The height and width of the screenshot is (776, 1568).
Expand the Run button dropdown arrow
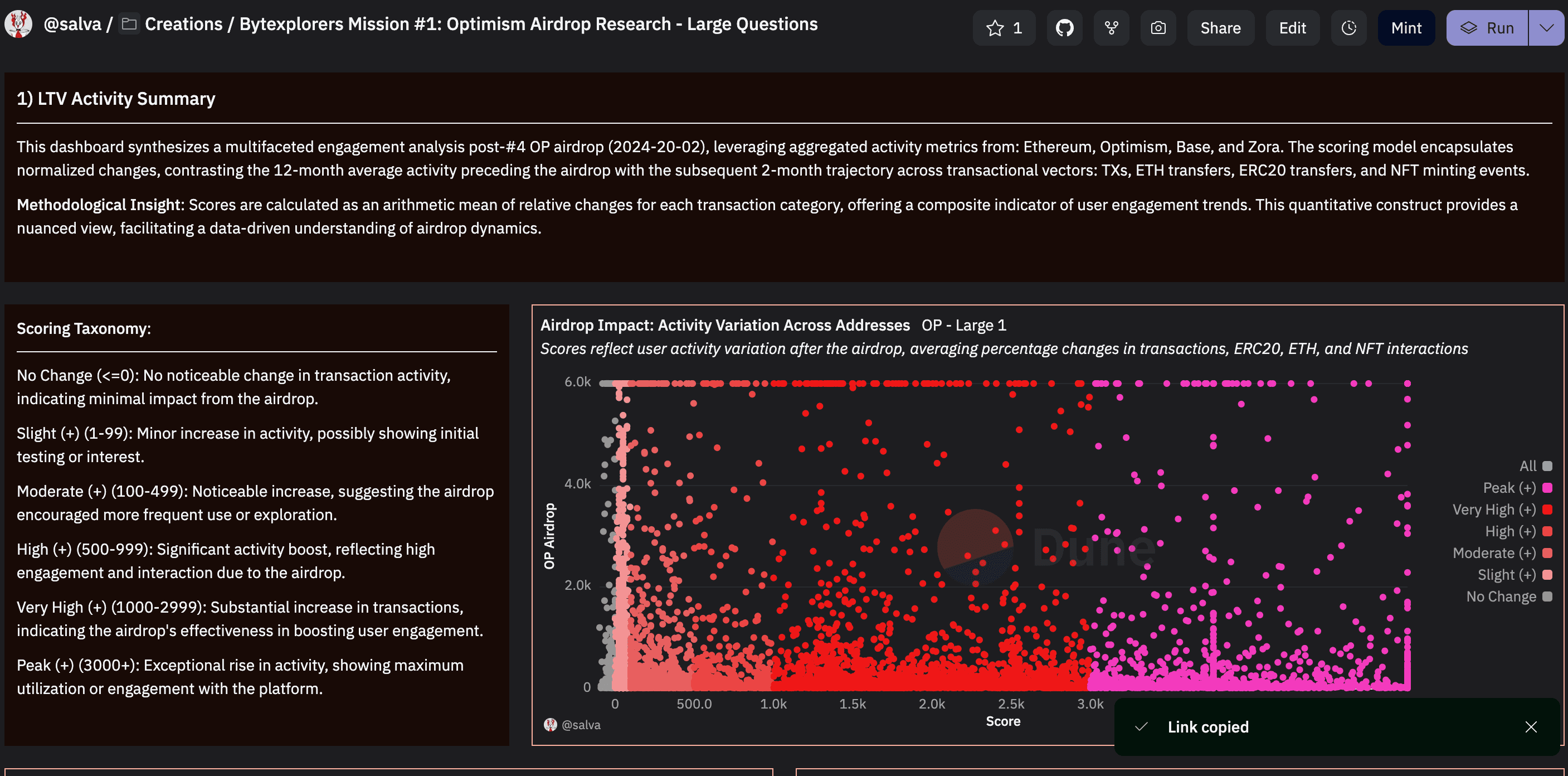coord(1548,27)
